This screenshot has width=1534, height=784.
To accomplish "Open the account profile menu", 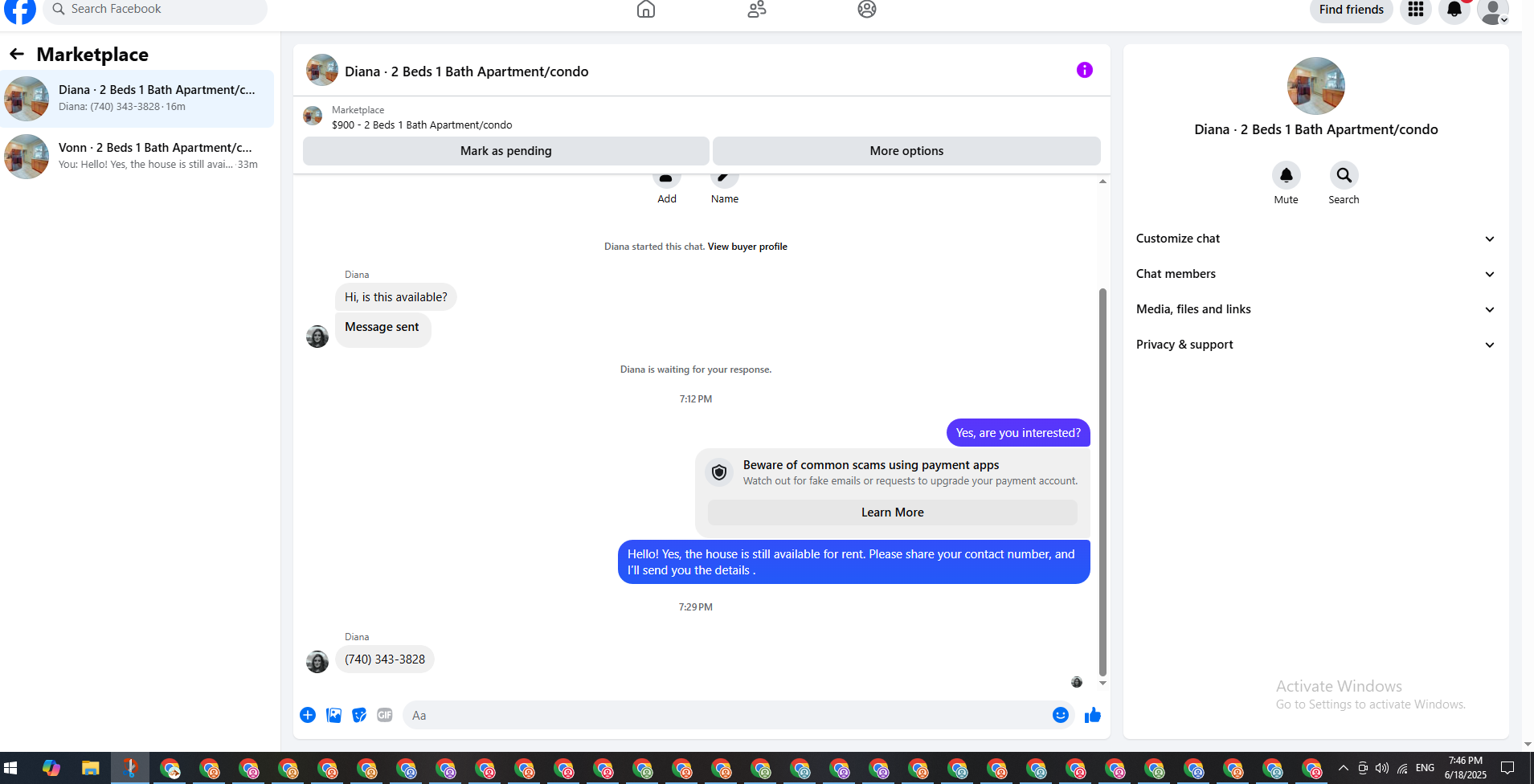I will 1493,10.
